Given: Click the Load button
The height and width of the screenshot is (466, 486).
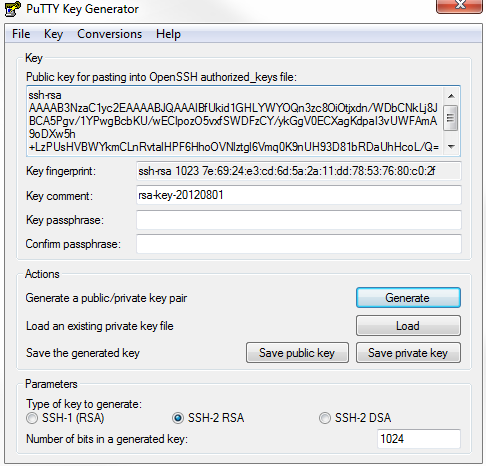Looking at the screenshot, I should point(408,326).
